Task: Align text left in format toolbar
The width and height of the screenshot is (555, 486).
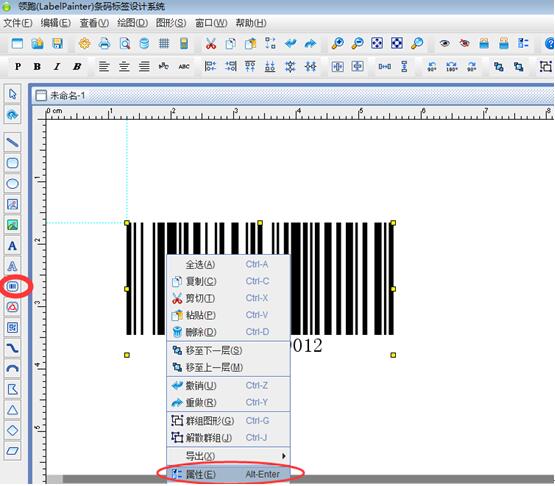Action: point(104,66)
